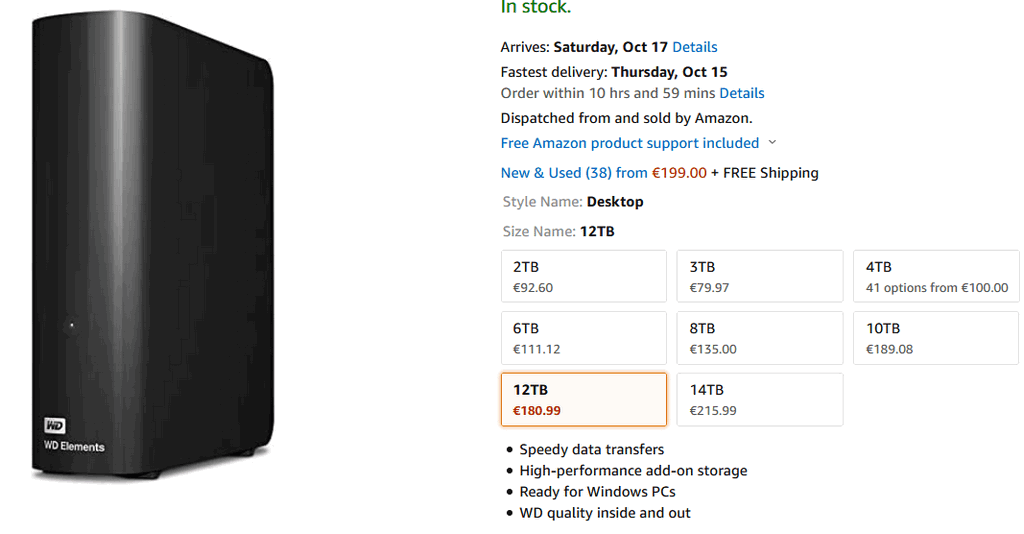Click the Size Name 12TB label

[558, 232]
